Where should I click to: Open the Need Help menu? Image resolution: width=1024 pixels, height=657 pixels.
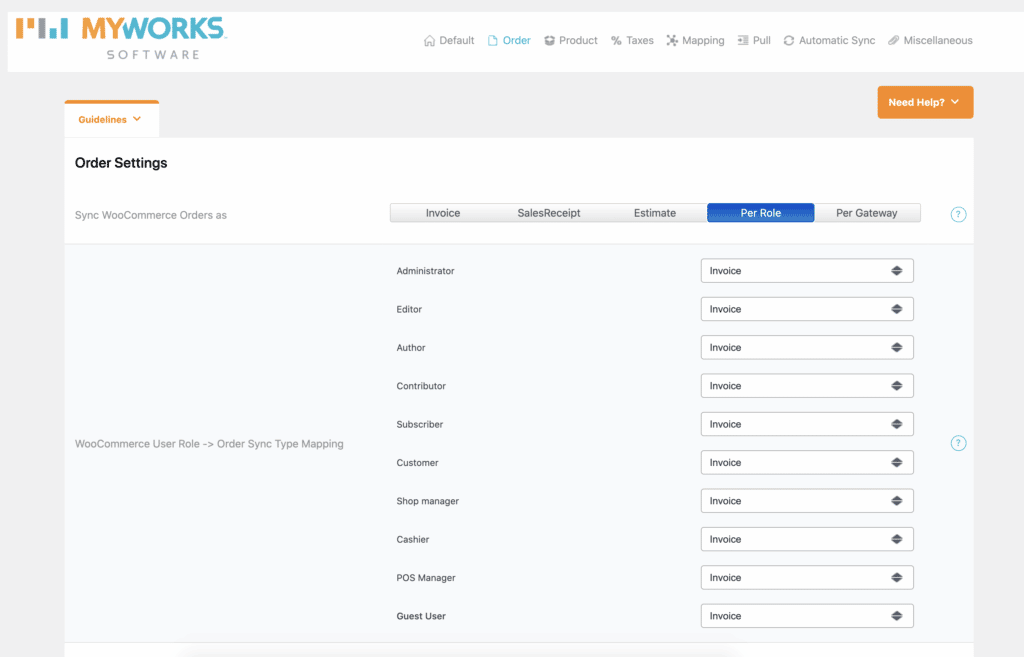924,101
